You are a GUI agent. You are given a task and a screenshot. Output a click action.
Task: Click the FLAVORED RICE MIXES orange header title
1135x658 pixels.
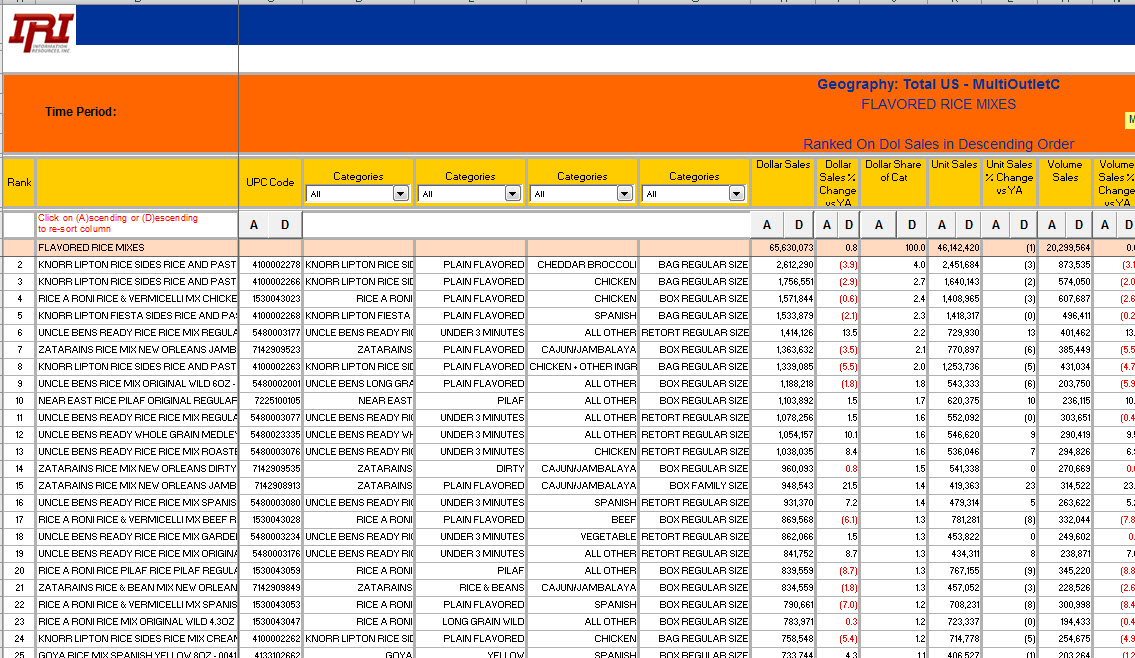(938, 104)
